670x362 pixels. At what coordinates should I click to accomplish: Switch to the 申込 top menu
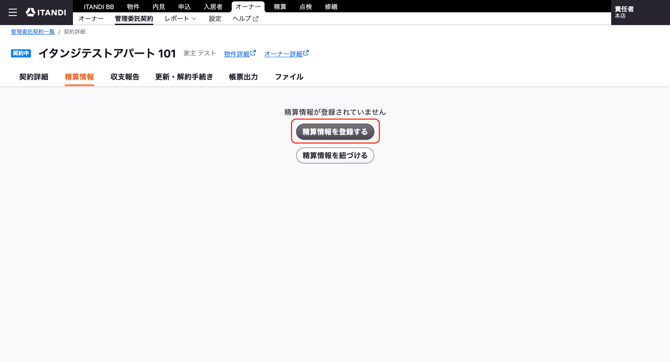point(185,7)
